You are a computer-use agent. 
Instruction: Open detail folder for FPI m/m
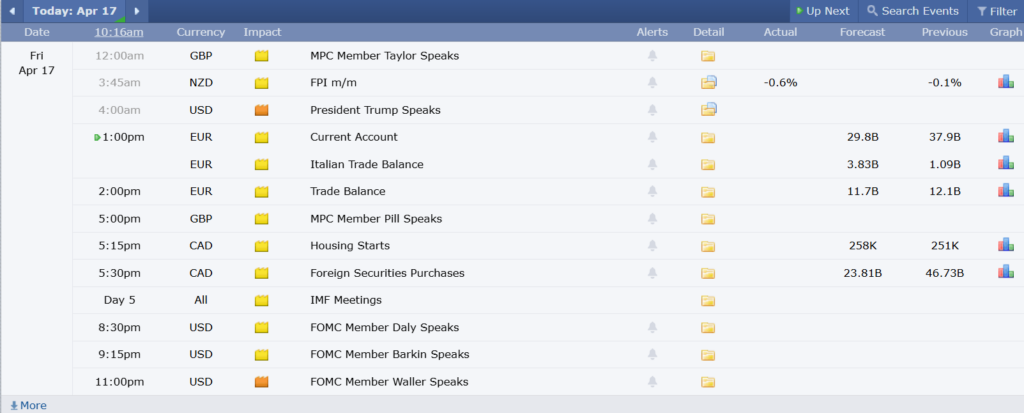coord(708,83)
